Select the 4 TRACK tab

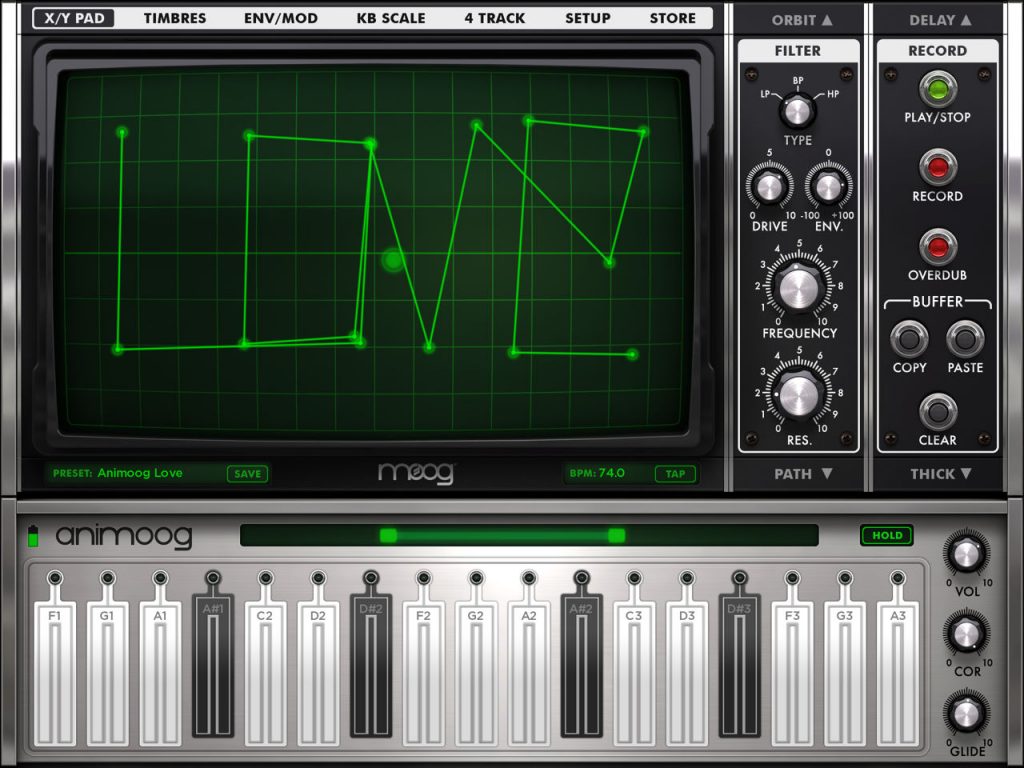pos(494,18)
